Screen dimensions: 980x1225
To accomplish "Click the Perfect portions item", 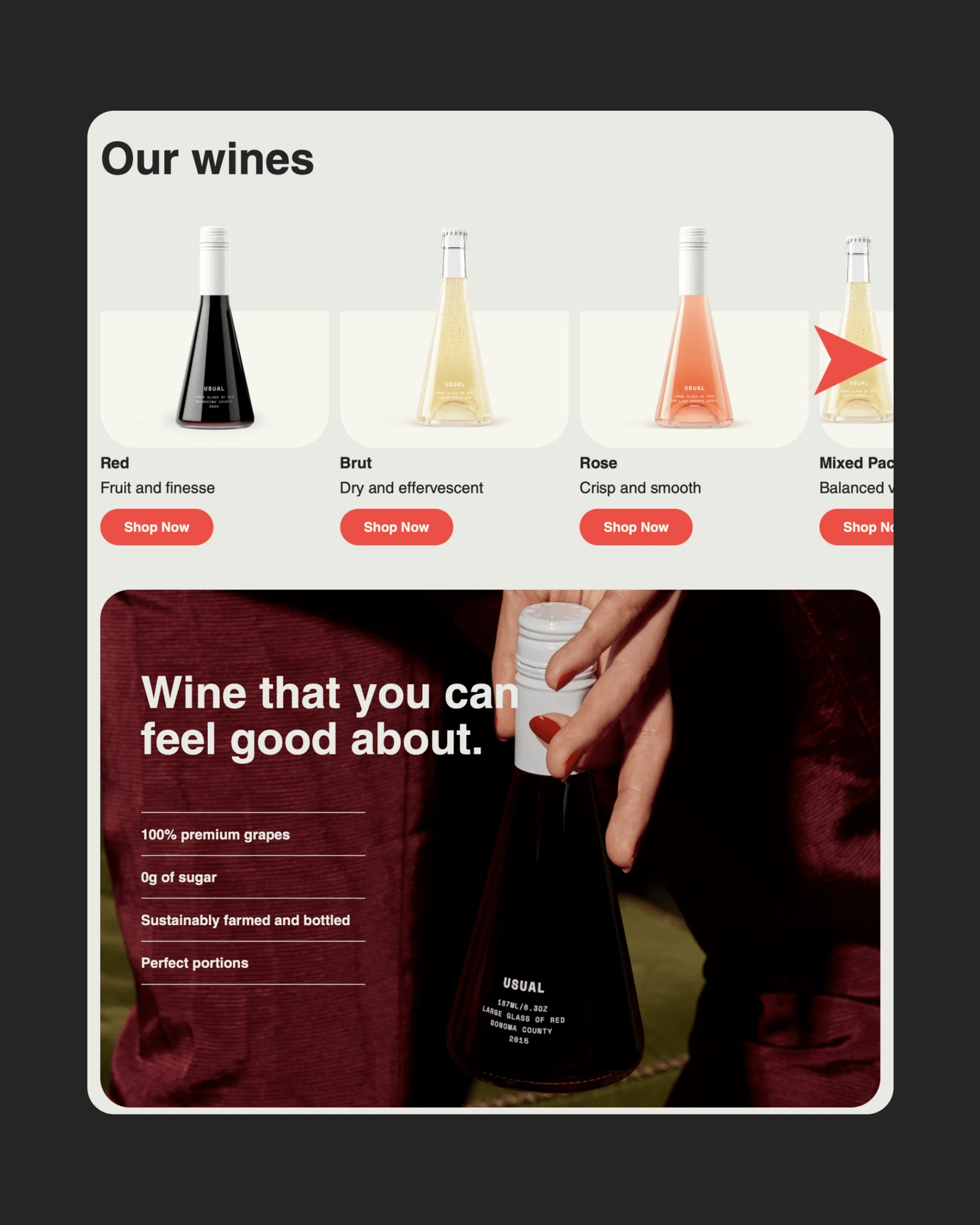I will 195,963.
